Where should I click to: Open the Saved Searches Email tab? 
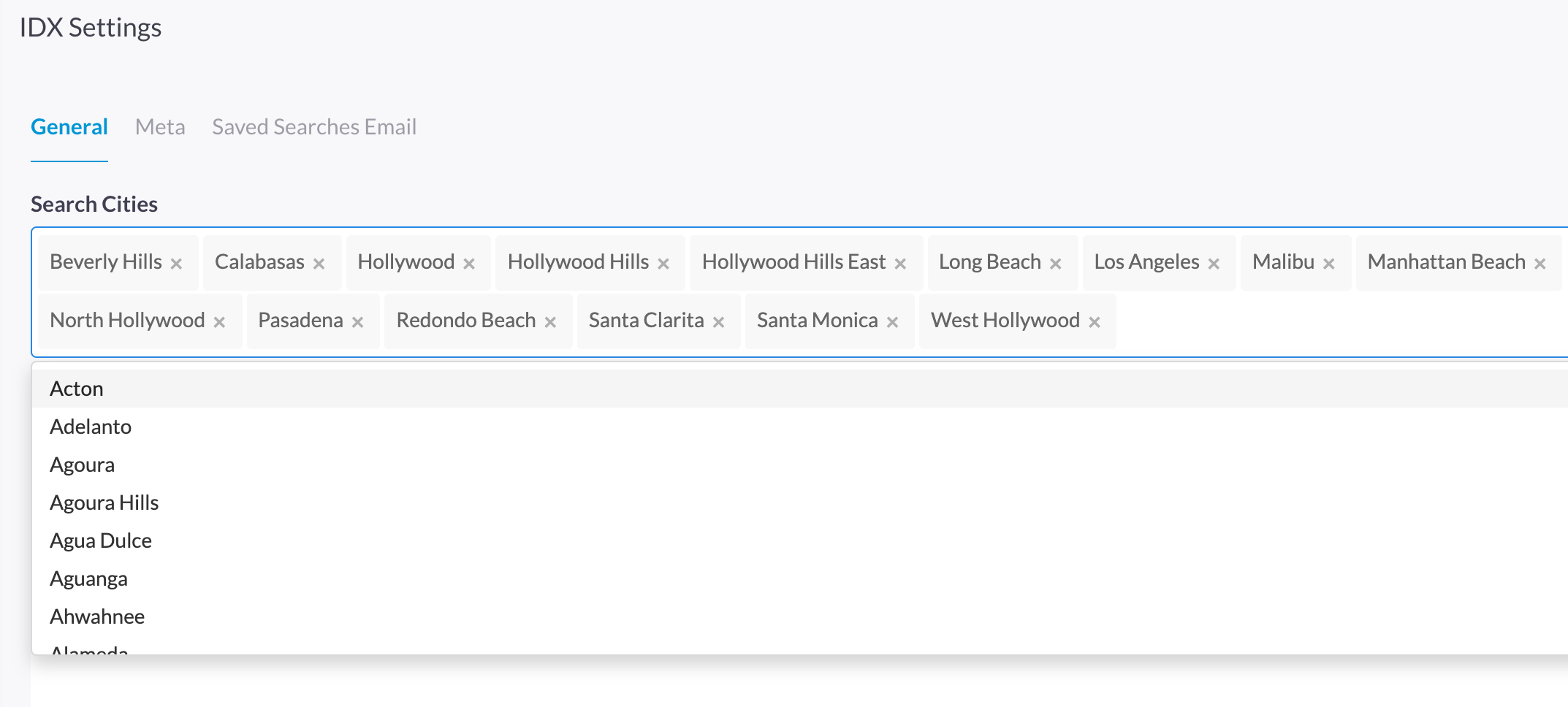[x=314, y=127]
